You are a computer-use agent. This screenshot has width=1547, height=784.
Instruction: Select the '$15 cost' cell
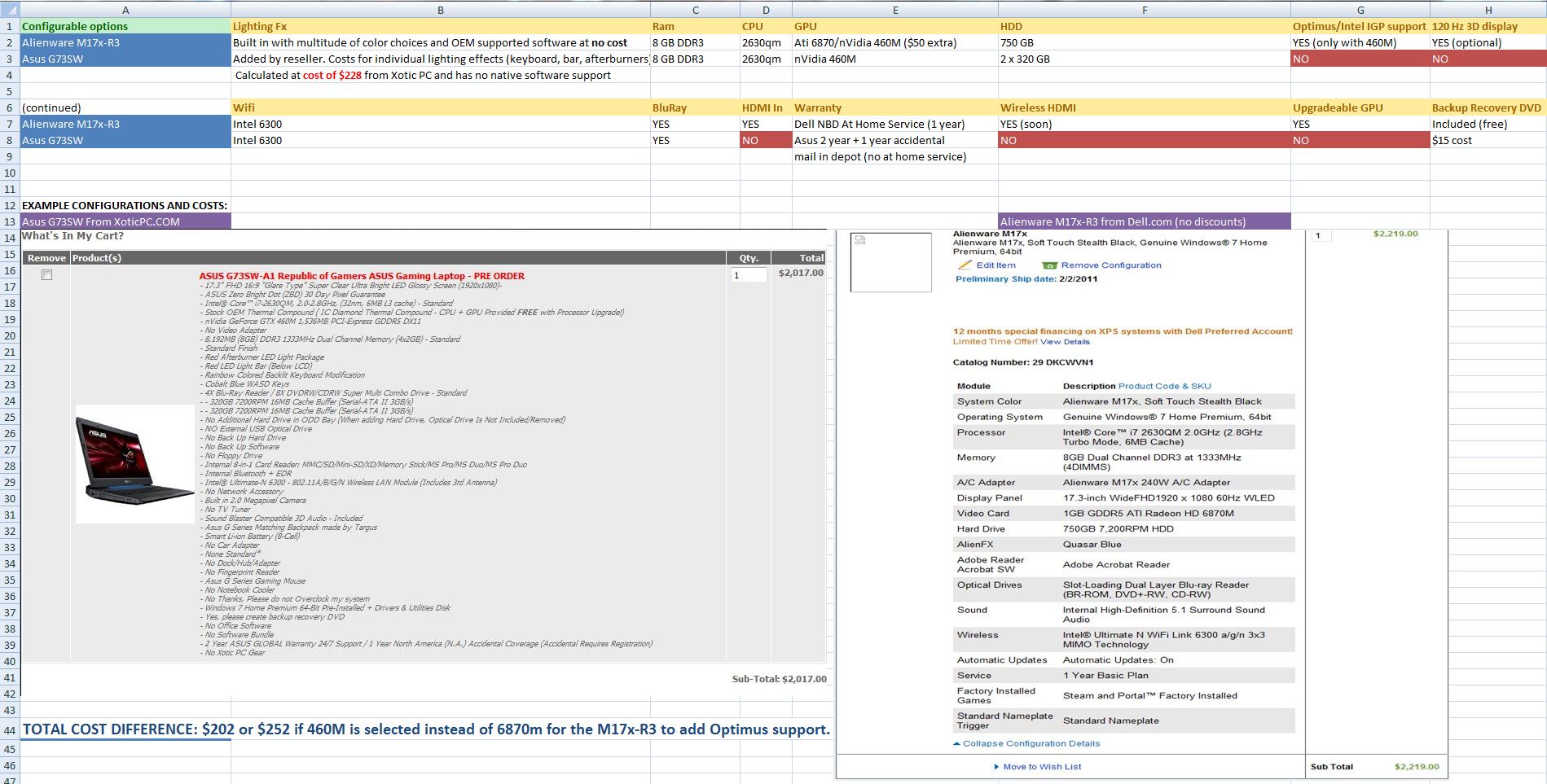tap(1488, 140)
